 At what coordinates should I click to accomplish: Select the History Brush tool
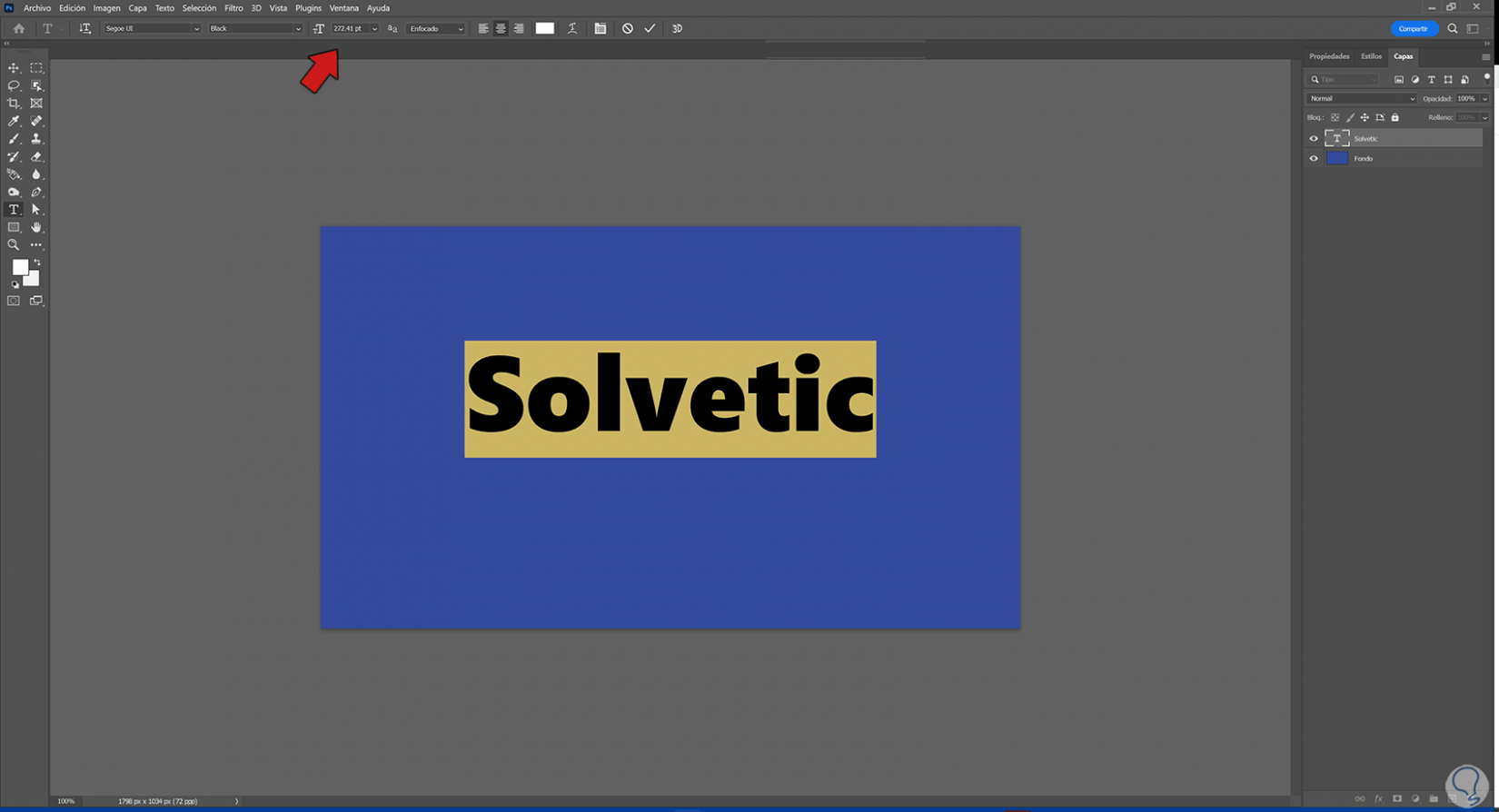[14, 156]
